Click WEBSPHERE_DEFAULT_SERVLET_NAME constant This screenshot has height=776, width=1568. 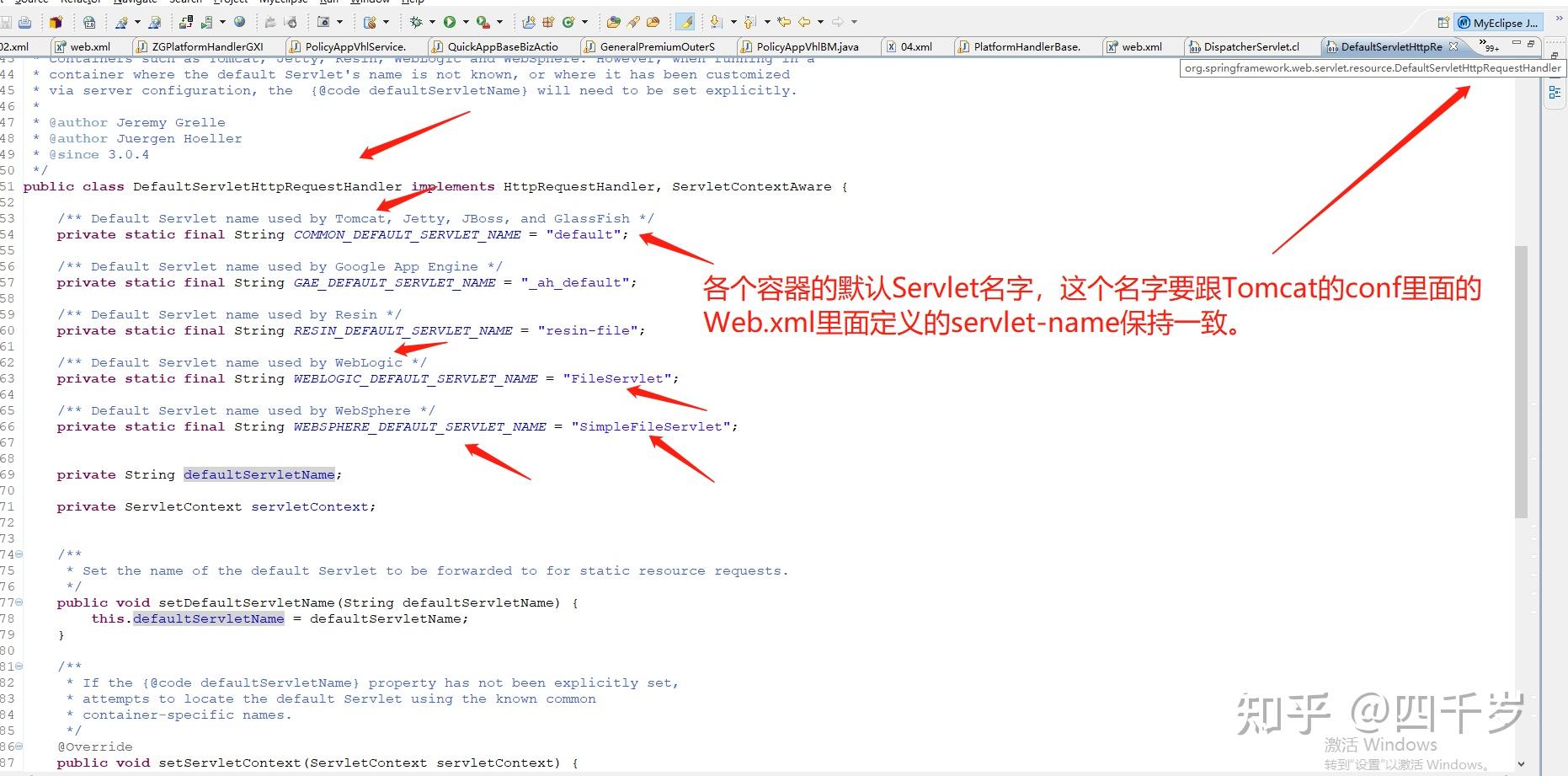click(419, 427)
